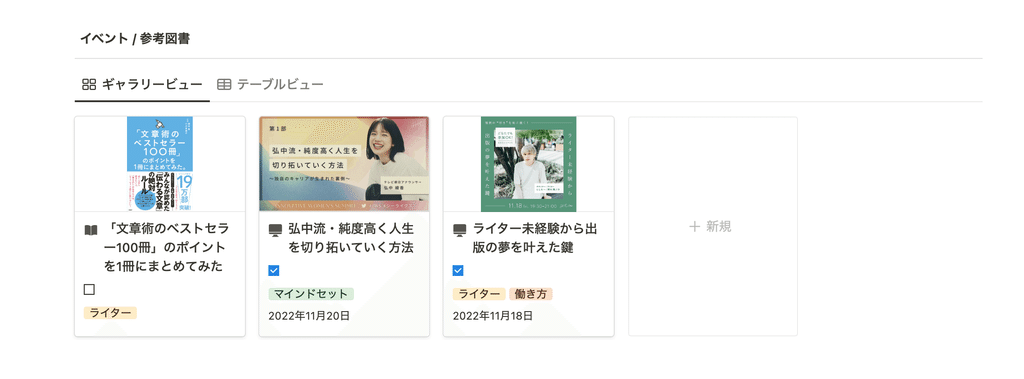Click the 2022年11月20日 date
The image size is (1024, 379).
click(309, 316)
